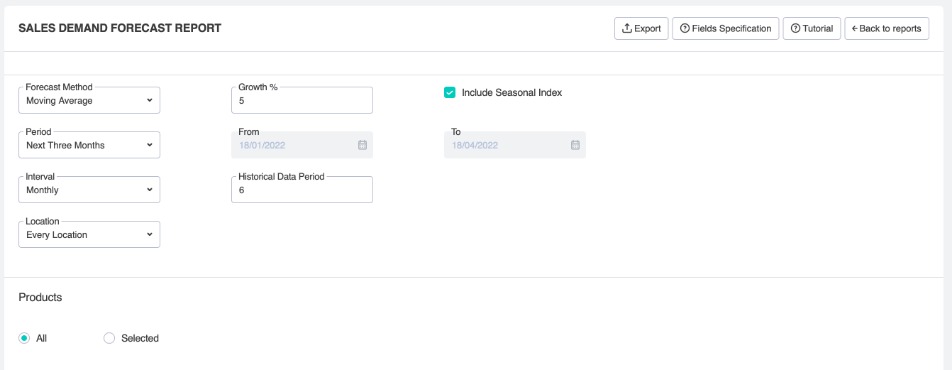
Task: Open the Interval dropdown set to Monthly
Action: 89,190
